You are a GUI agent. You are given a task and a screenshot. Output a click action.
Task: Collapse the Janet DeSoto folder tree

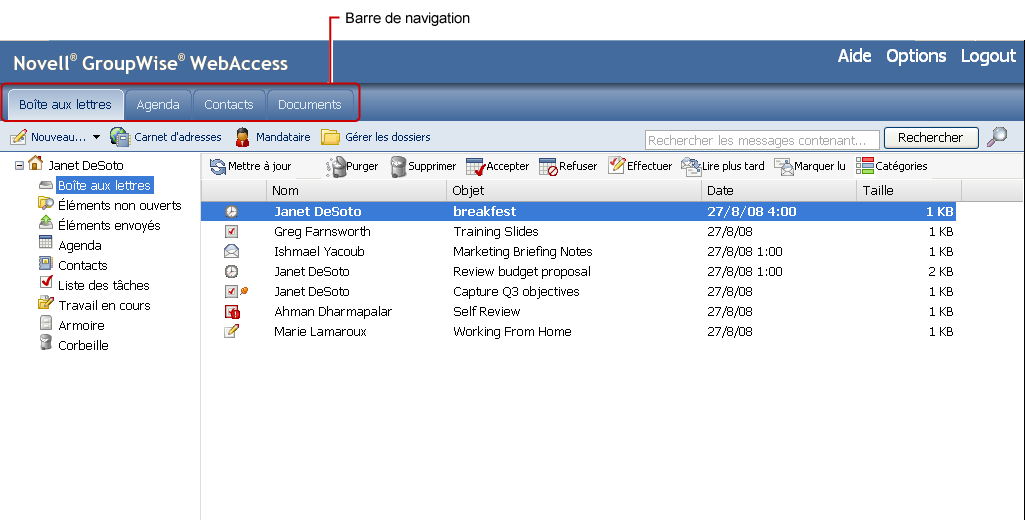(x=19, y=165)
